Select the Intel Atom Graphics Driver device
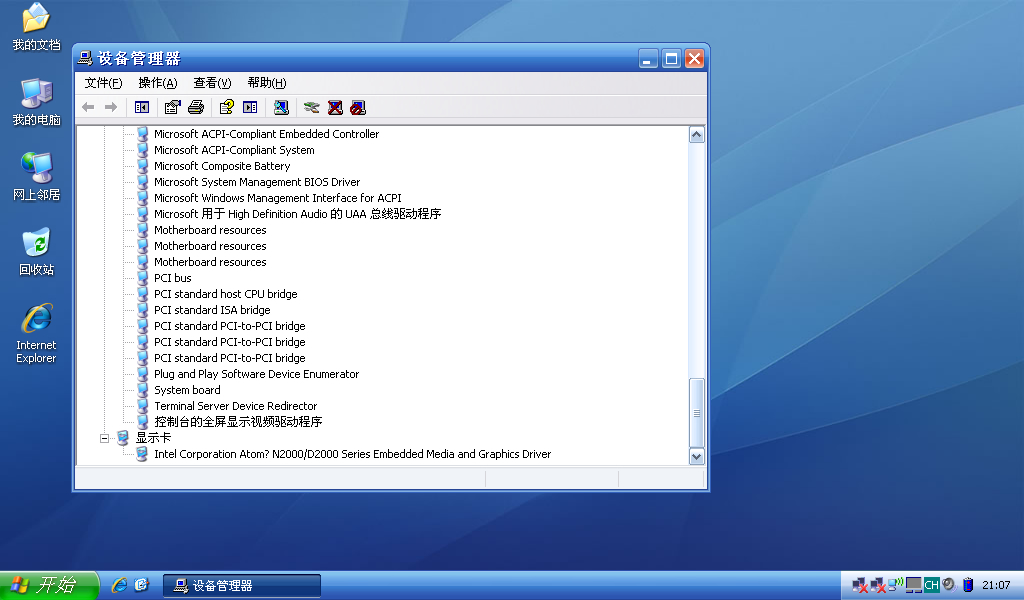 352,454
